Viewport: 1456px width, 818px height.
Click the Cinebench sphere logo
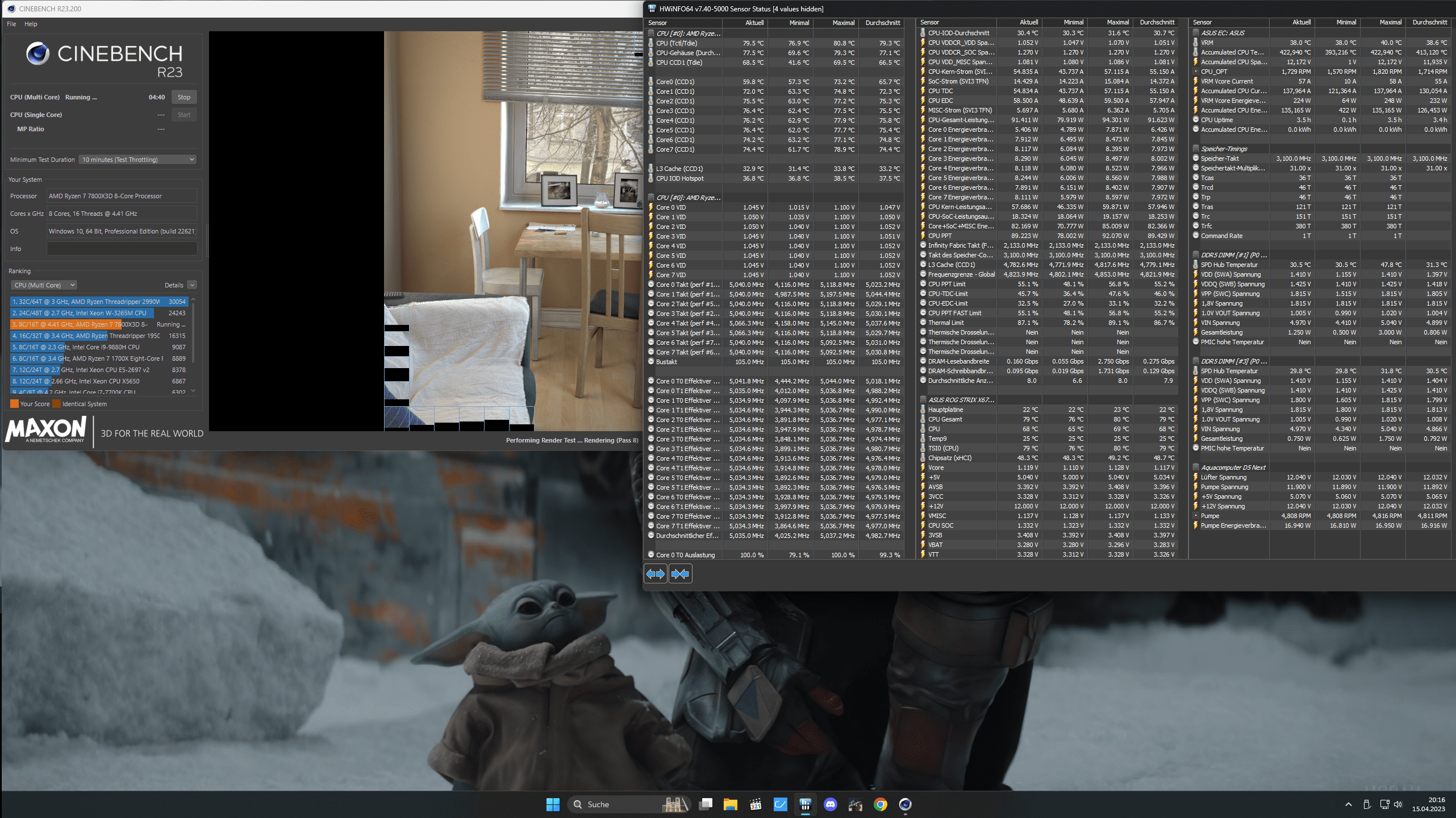[x=37, y=53]
